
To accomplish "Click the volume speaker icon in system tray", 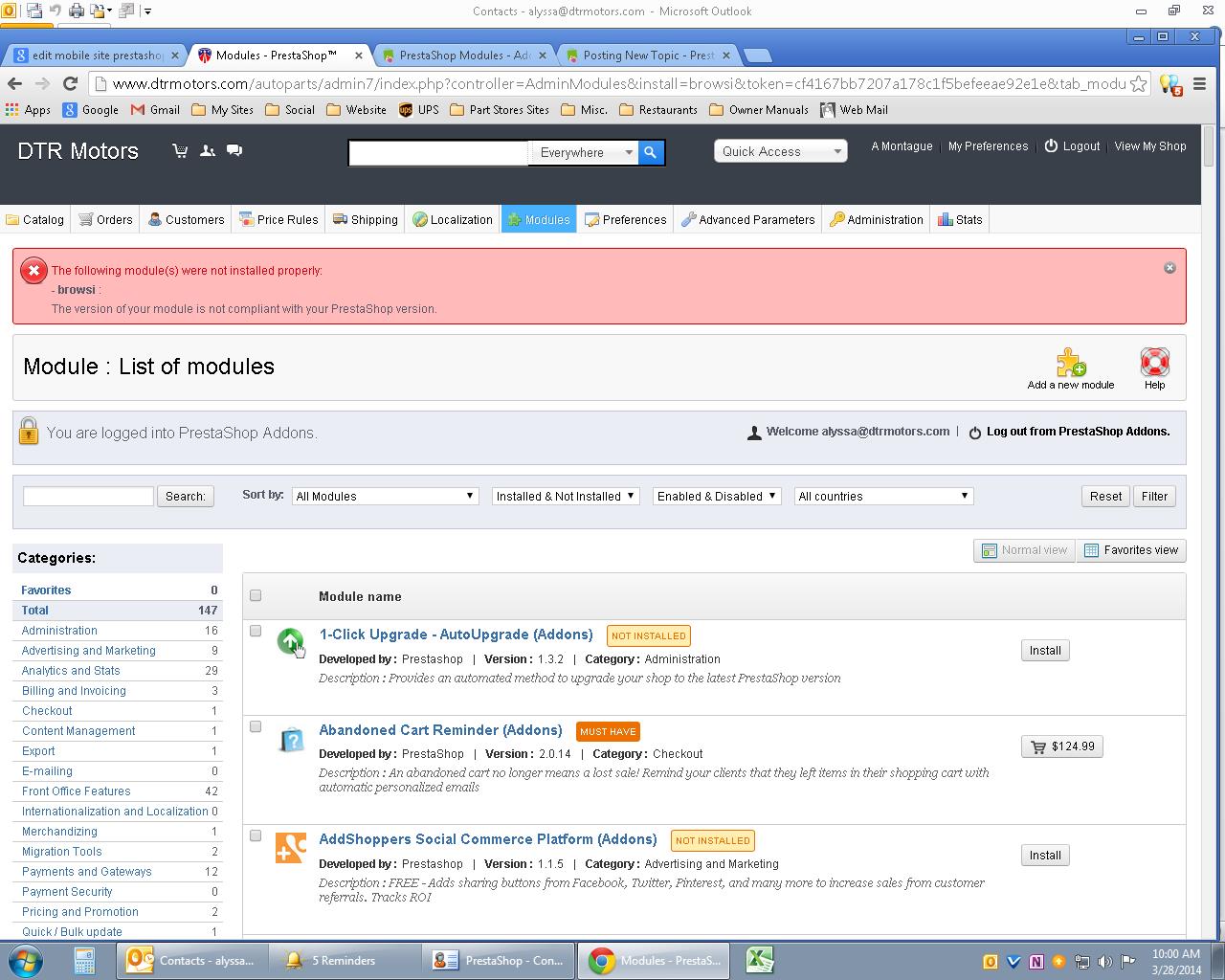I will point(1104,962).
